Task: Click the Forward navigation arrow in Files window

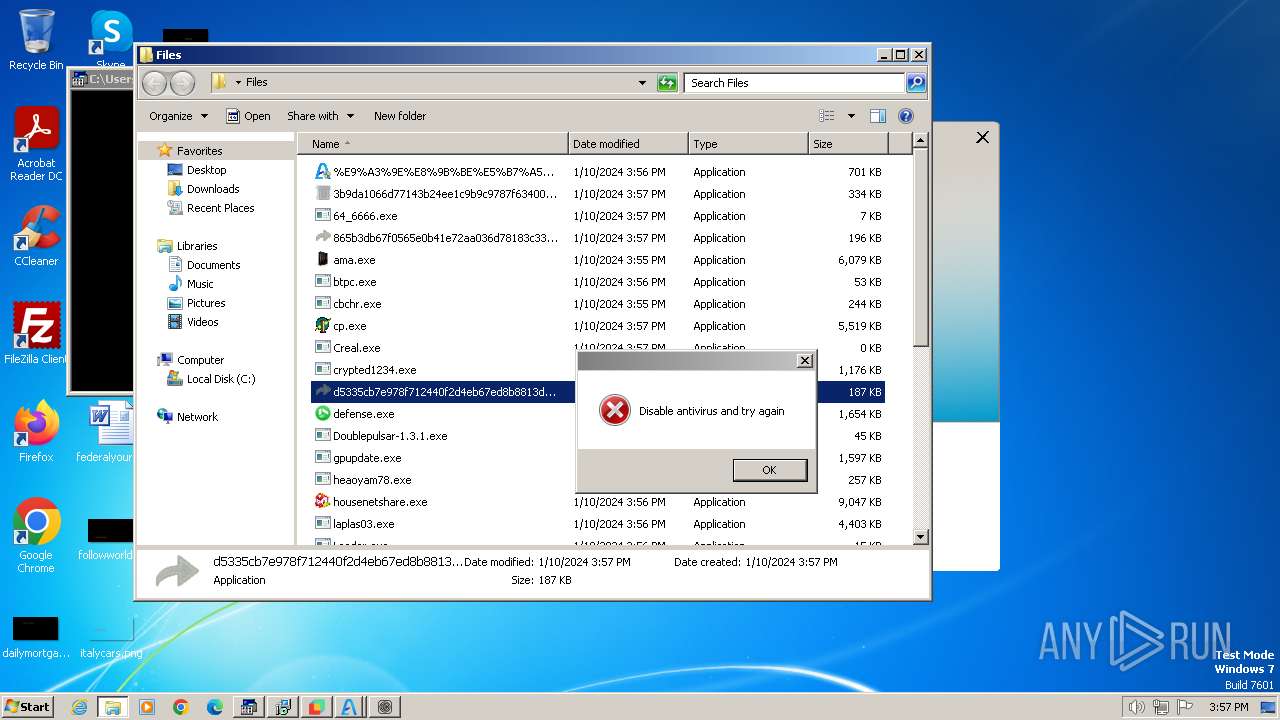Action: (182, 83)
